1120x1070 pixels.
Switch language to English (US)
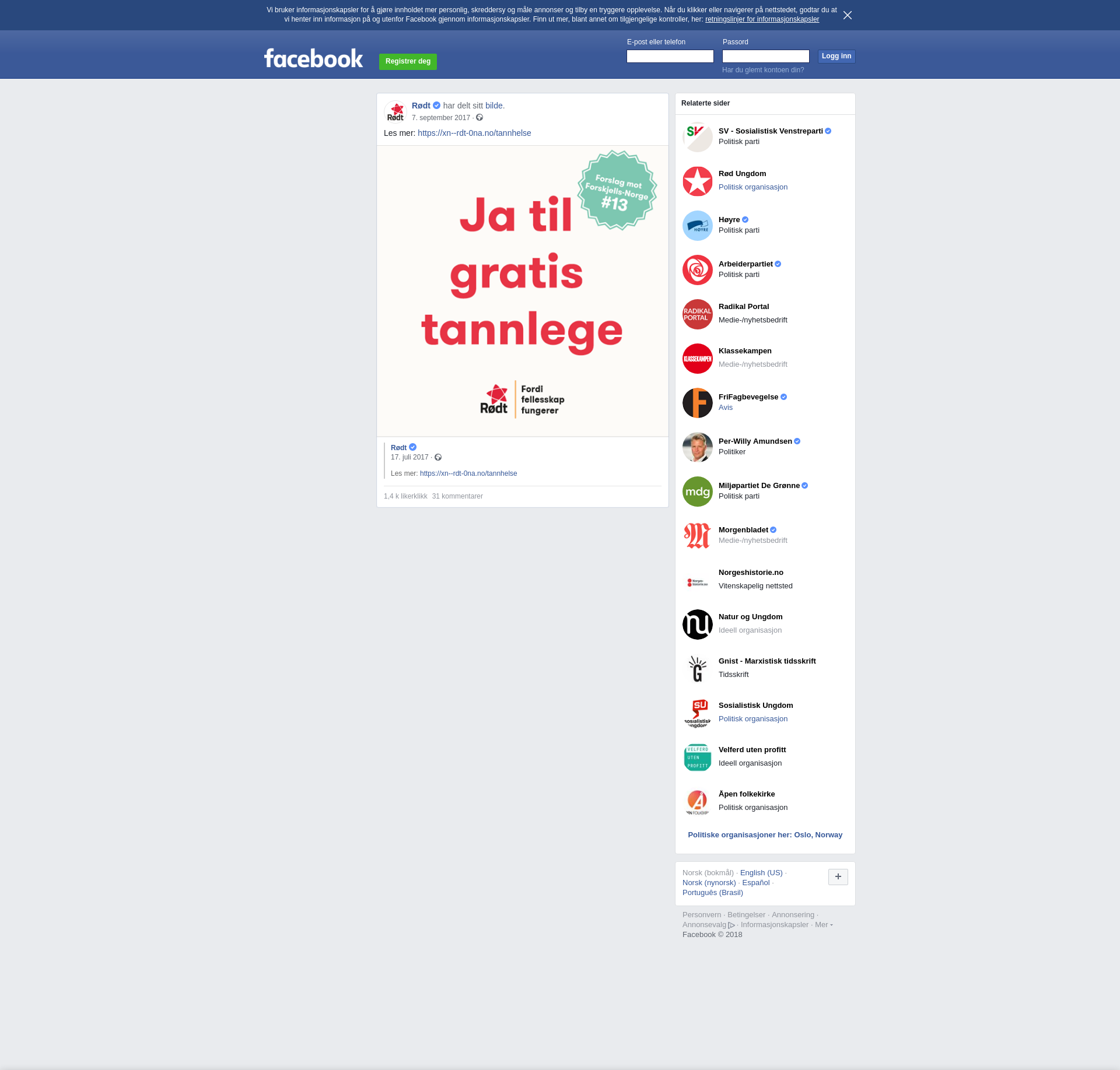tap(761, 873)
